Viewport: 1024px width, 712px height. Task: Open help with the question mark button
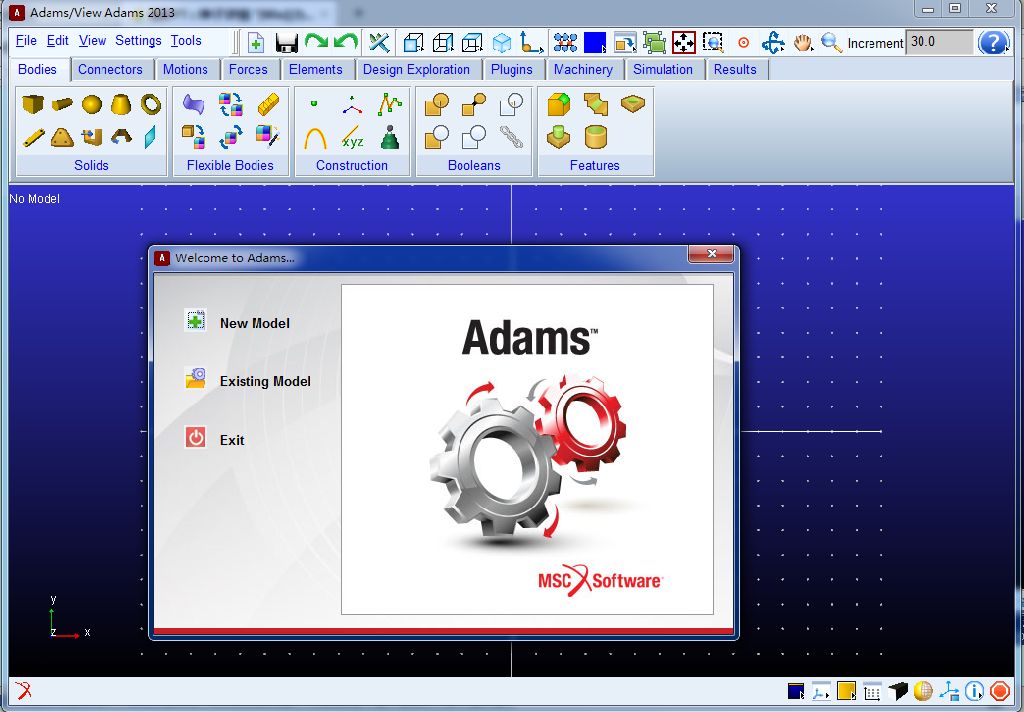pyautogui.click(x=994, y=42)
